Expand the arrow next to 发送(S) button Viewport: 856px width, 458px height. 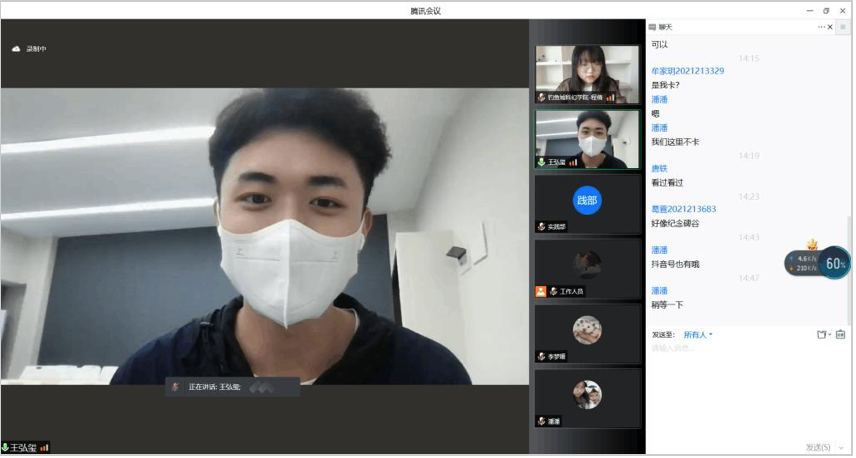pyautogui.click(x=841, y=447)
